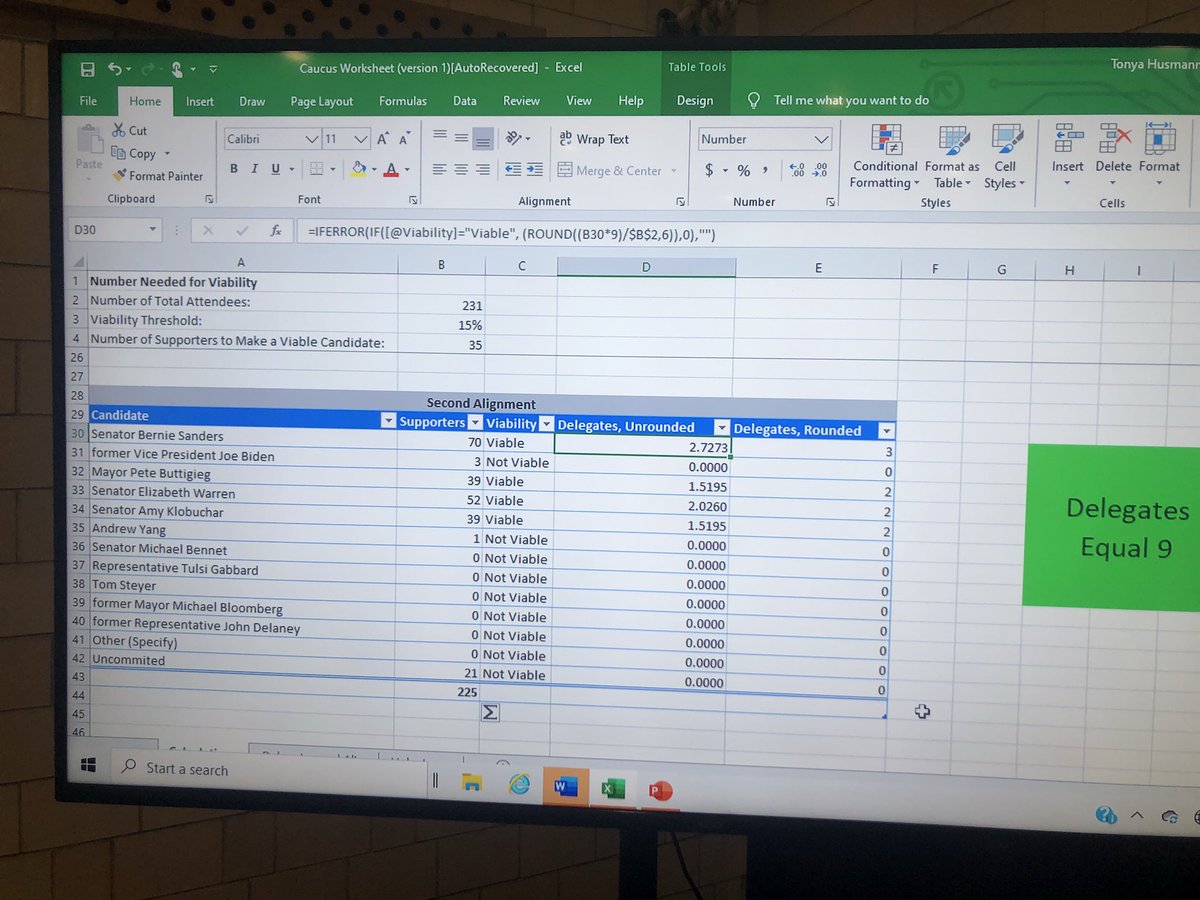Activate the Format Painter

[x=157, y=176]
